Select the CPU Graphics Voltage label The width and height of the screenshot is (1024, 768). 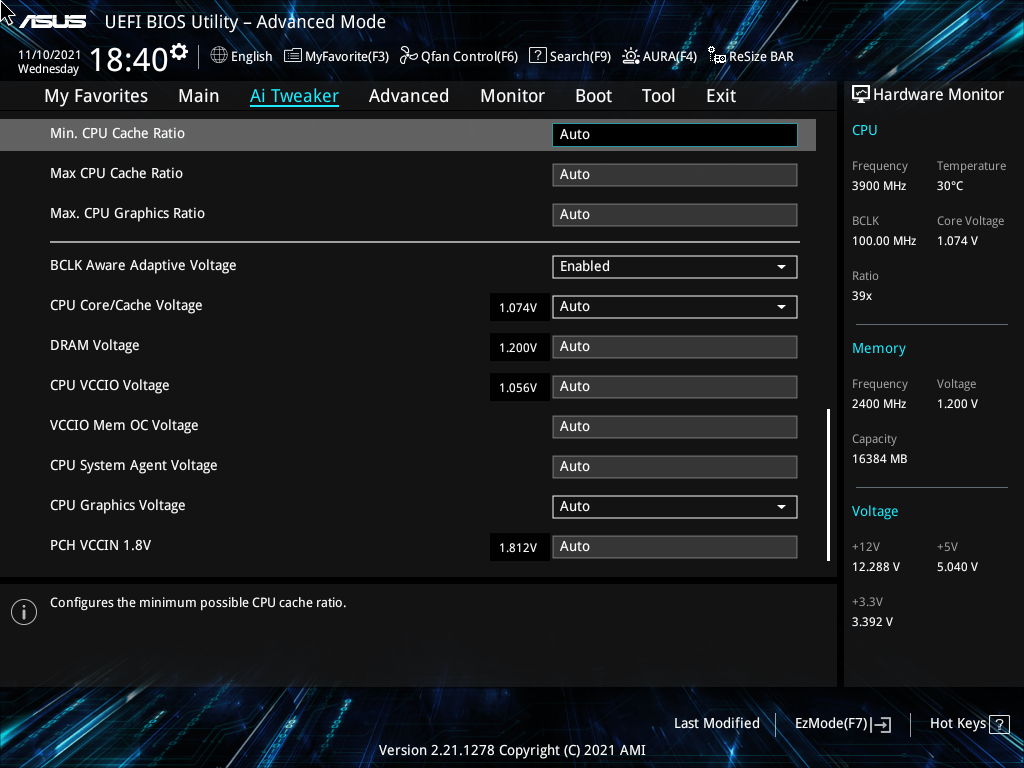118,505
